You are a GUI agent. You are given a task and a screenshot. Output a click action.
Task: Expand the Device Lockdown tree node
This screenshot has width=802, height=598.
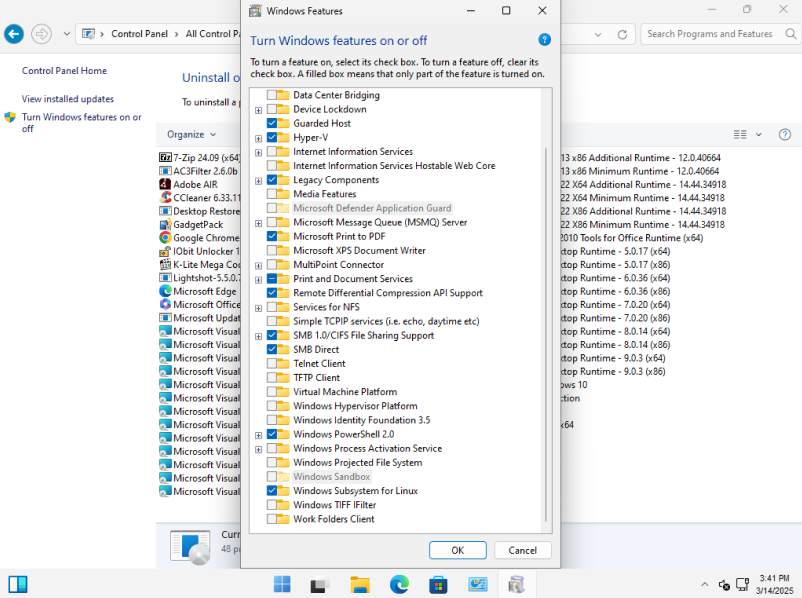[x=258, y=110]
